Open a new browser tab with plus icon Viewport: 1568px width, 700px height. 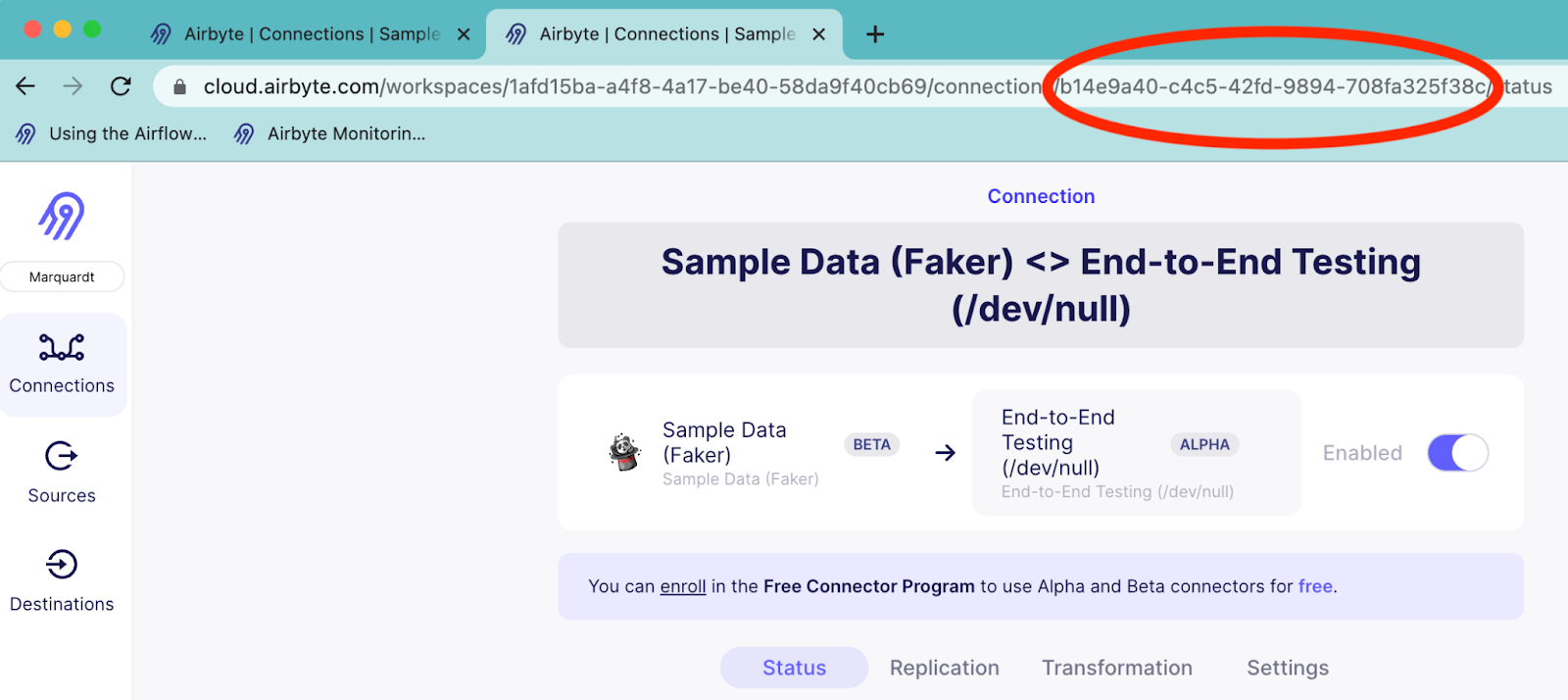click(875, 34)
